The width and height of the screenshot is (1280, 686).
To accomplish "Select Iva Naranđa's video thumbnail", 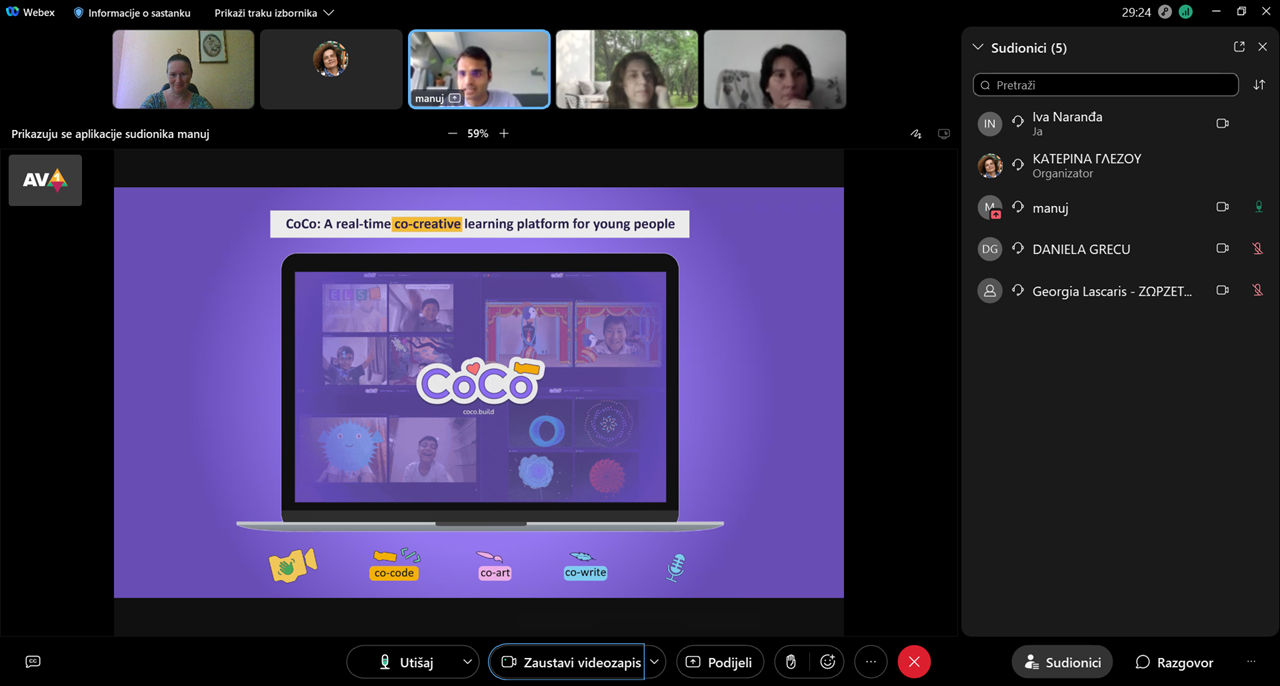I will tap(183, 69).
